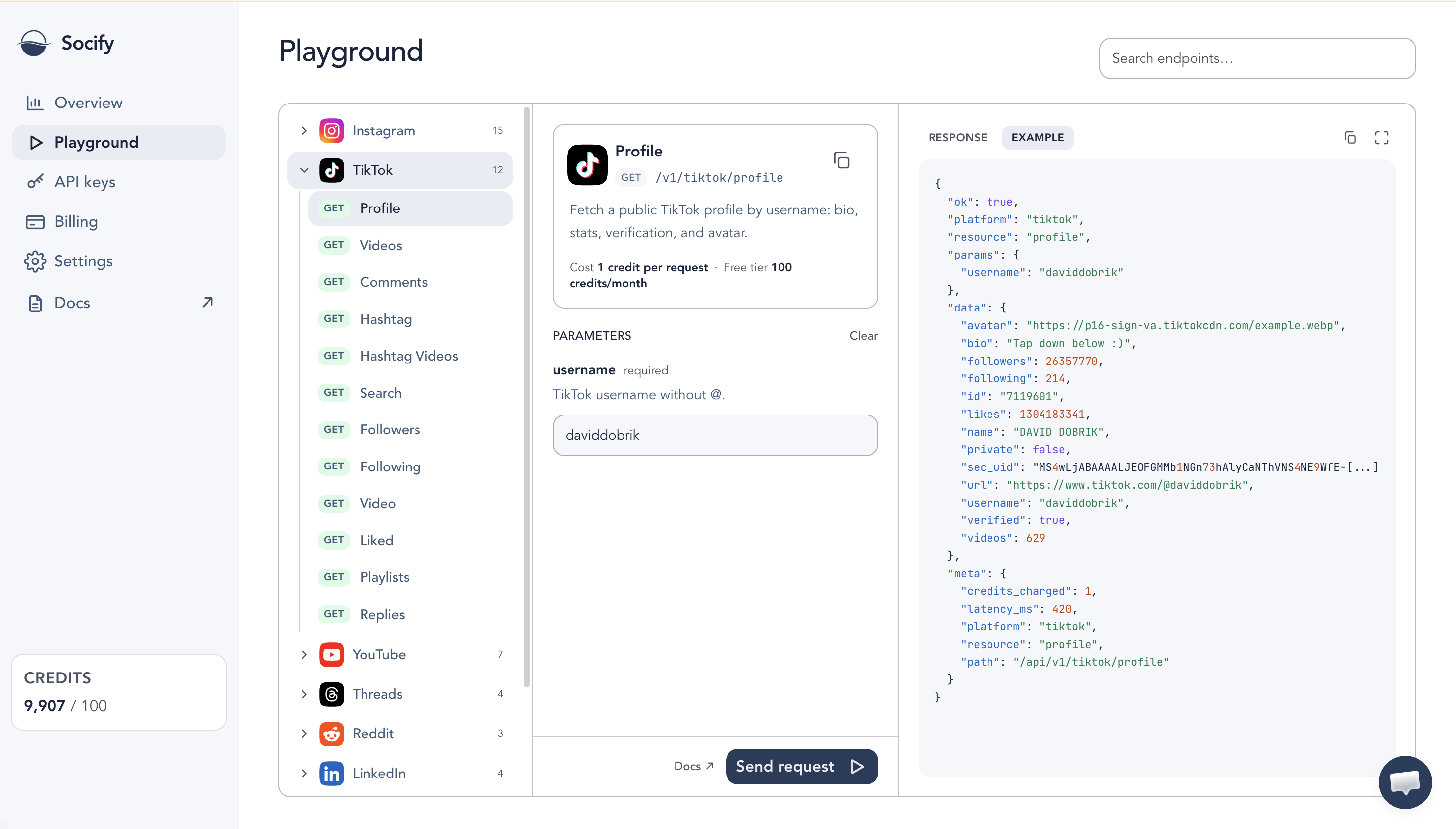Select the Liked endpoint

click(x=410, y=540)
